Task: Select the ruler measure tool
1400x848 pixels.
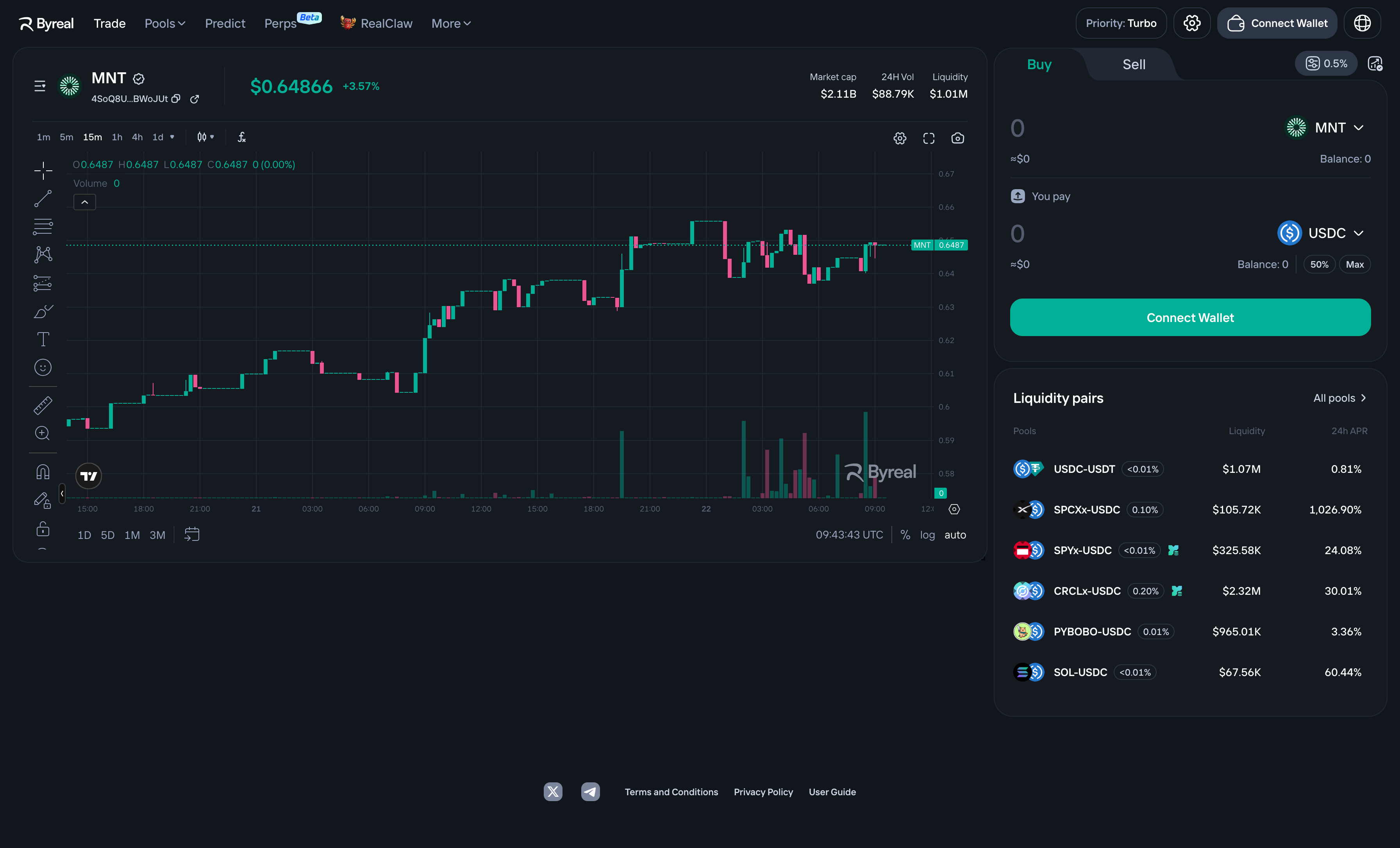Action: [x=43, y=405]
